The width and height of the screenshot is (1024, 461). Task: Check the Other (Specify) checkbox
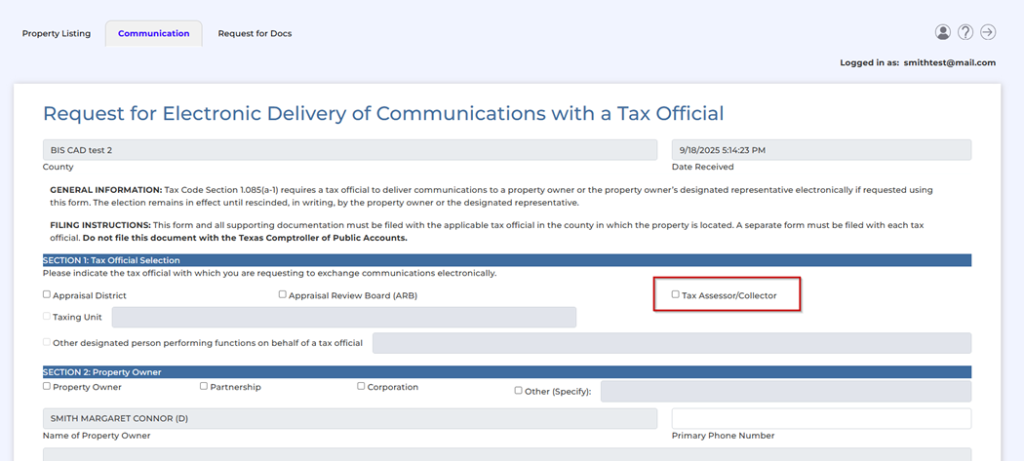click(x=518, y=390)
